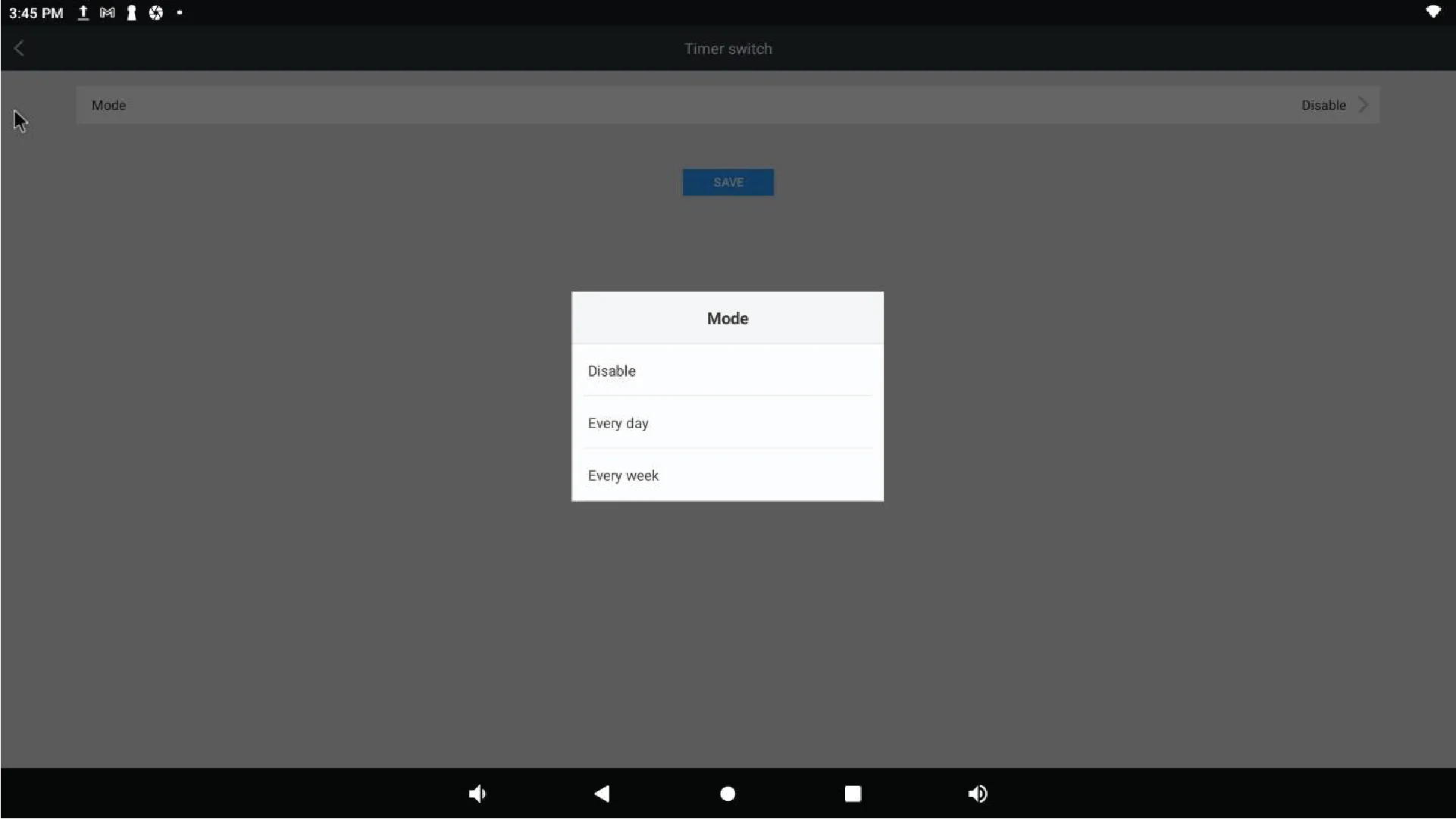The image size is (1456, 819).
Task: Open recent apps square button
Action: pyautogui.click(x=853, y=793)
